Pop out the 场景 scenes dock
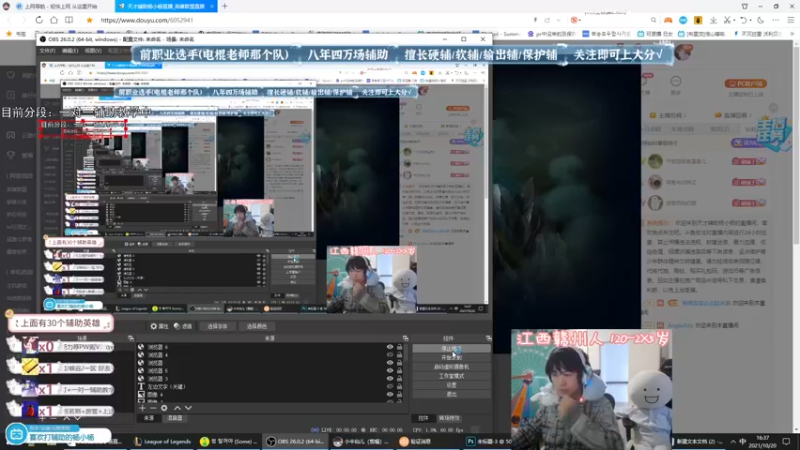 point(131,338)
